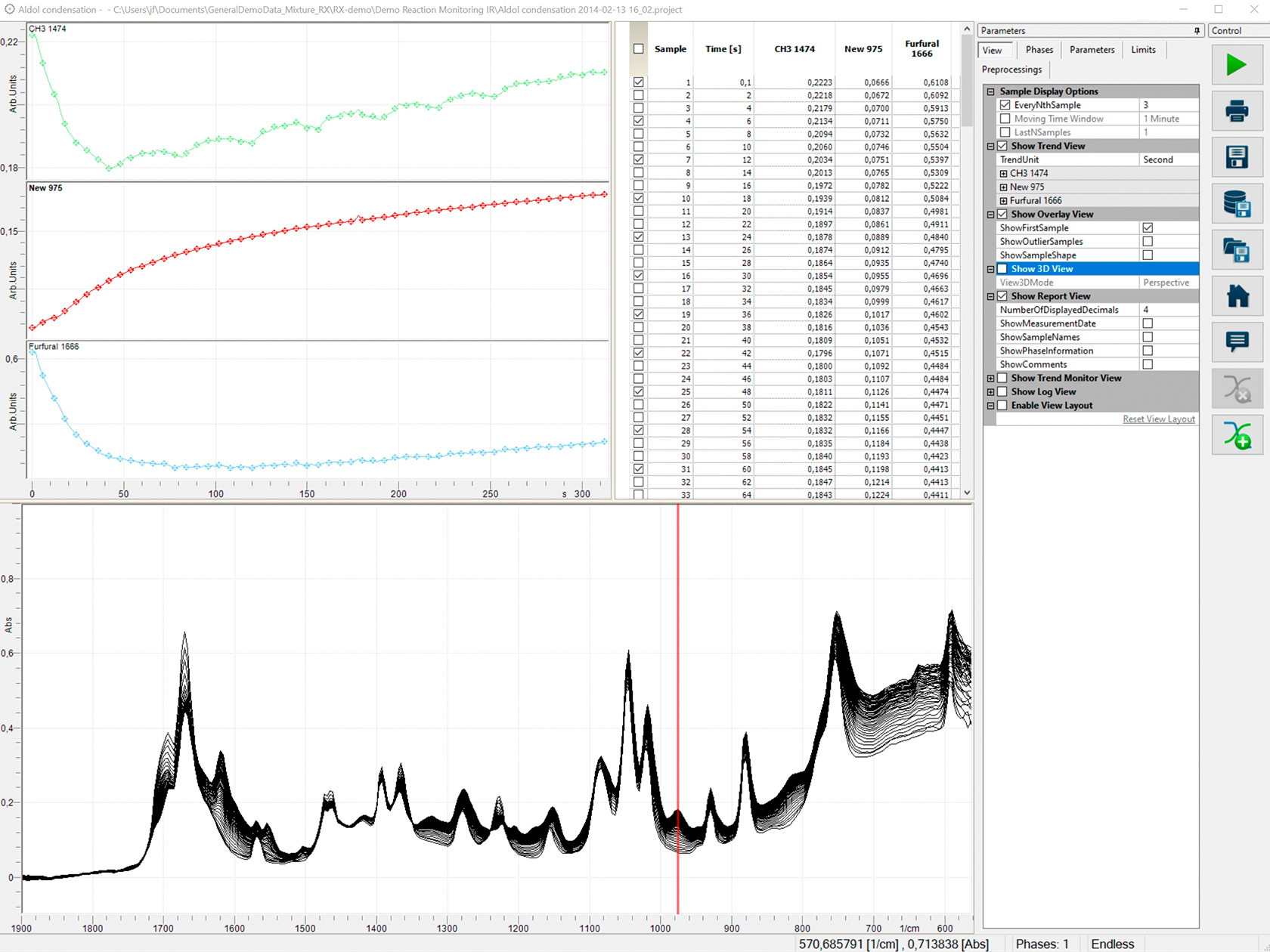The width and height of the screenshot is (1270, 952).
Task: Check the ShowMeasurementDate checkbox
Action: click(x=1148, y=323)
